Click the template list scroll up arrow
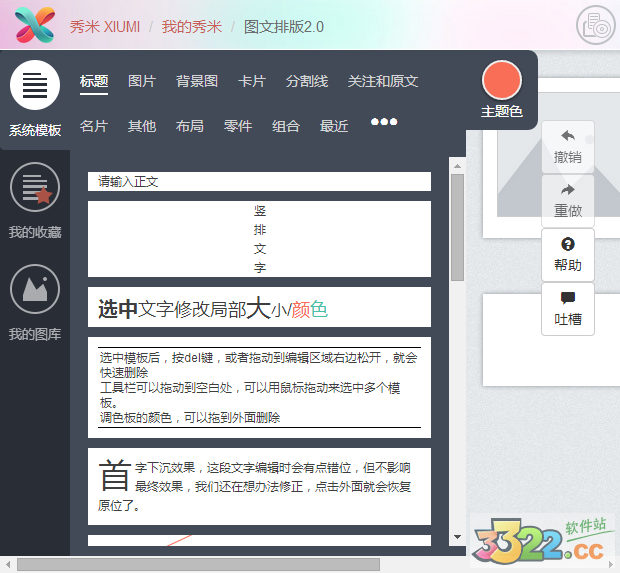 coord(457,166)
